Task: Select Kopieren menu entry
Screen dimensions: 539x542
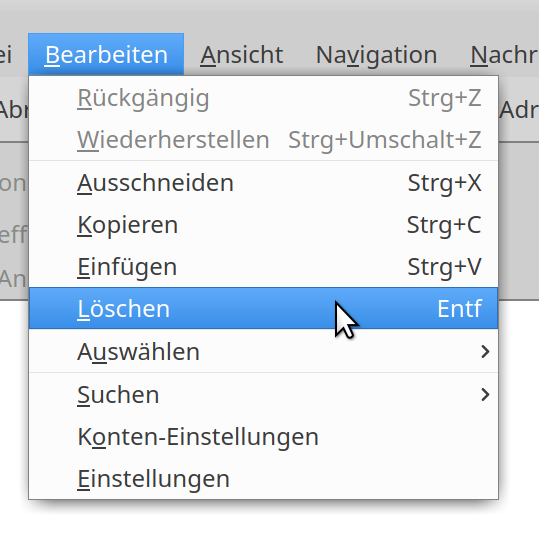Action: 263,225
